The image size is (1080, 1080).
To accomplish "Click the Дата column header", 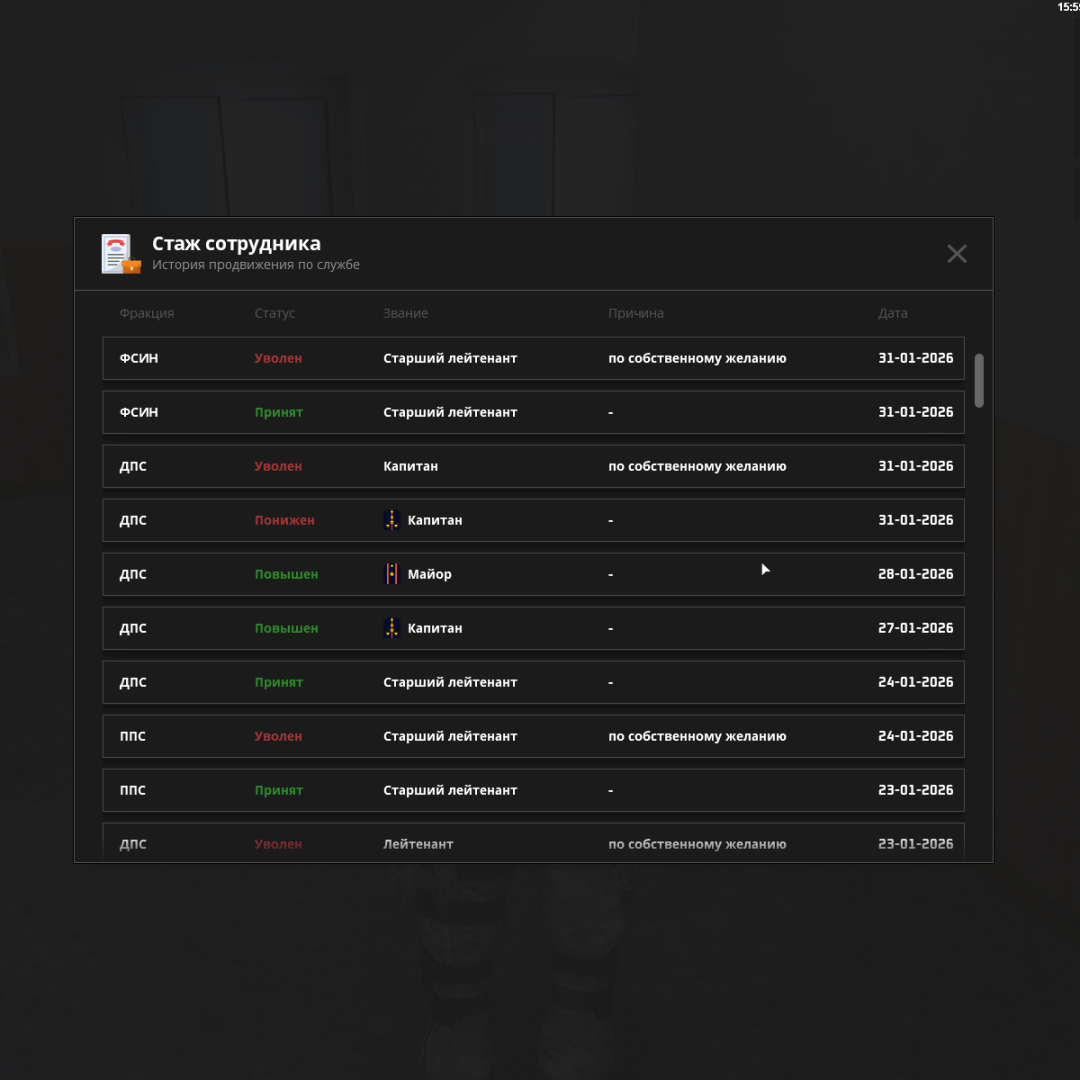I will [x=892, y=313].
